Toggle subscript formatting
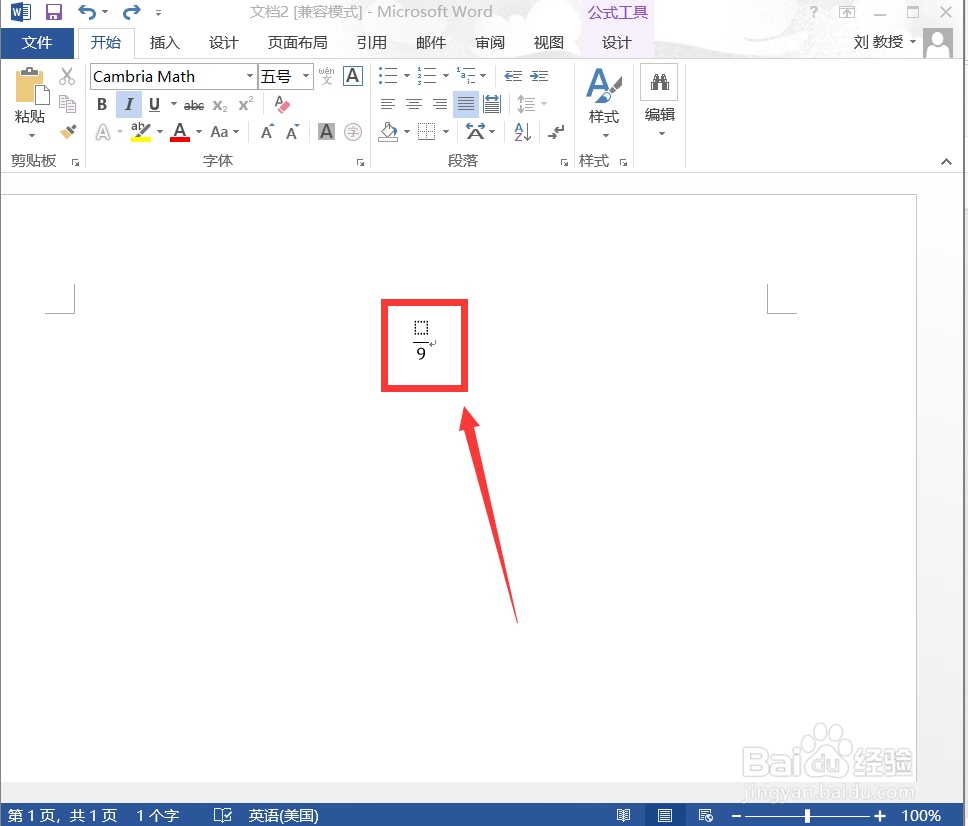The height and width of the screenshot is (826, 968). point(220,106)
